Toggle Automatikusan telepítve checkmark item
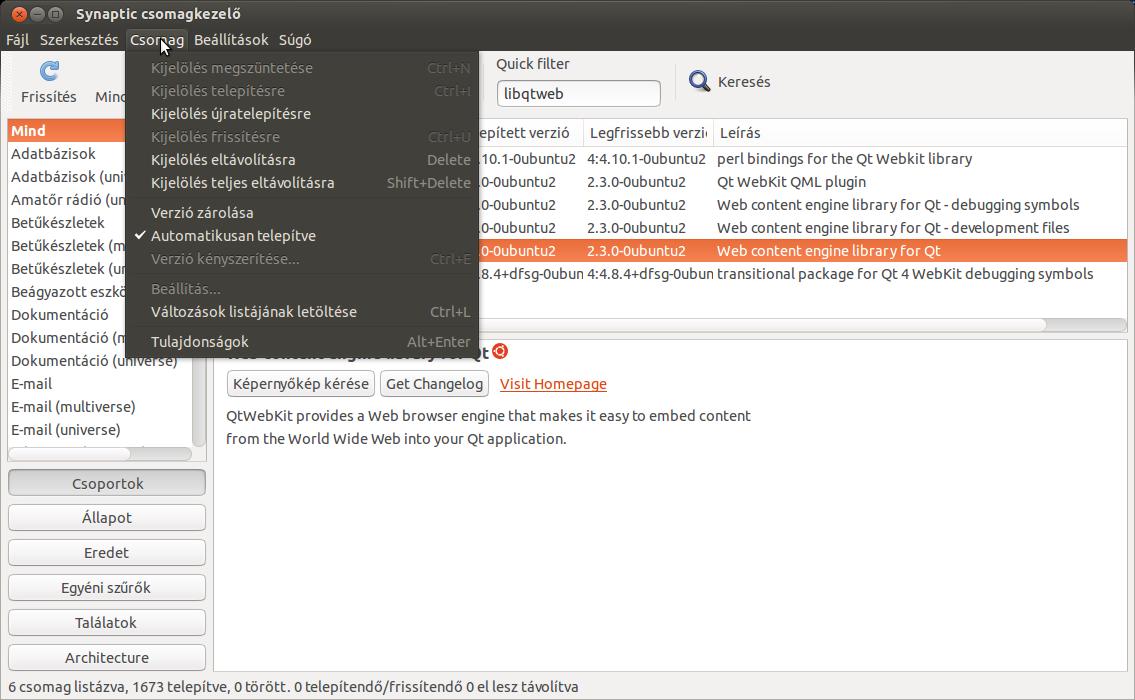Screen dimensions: 1135x700 (302, 236)
